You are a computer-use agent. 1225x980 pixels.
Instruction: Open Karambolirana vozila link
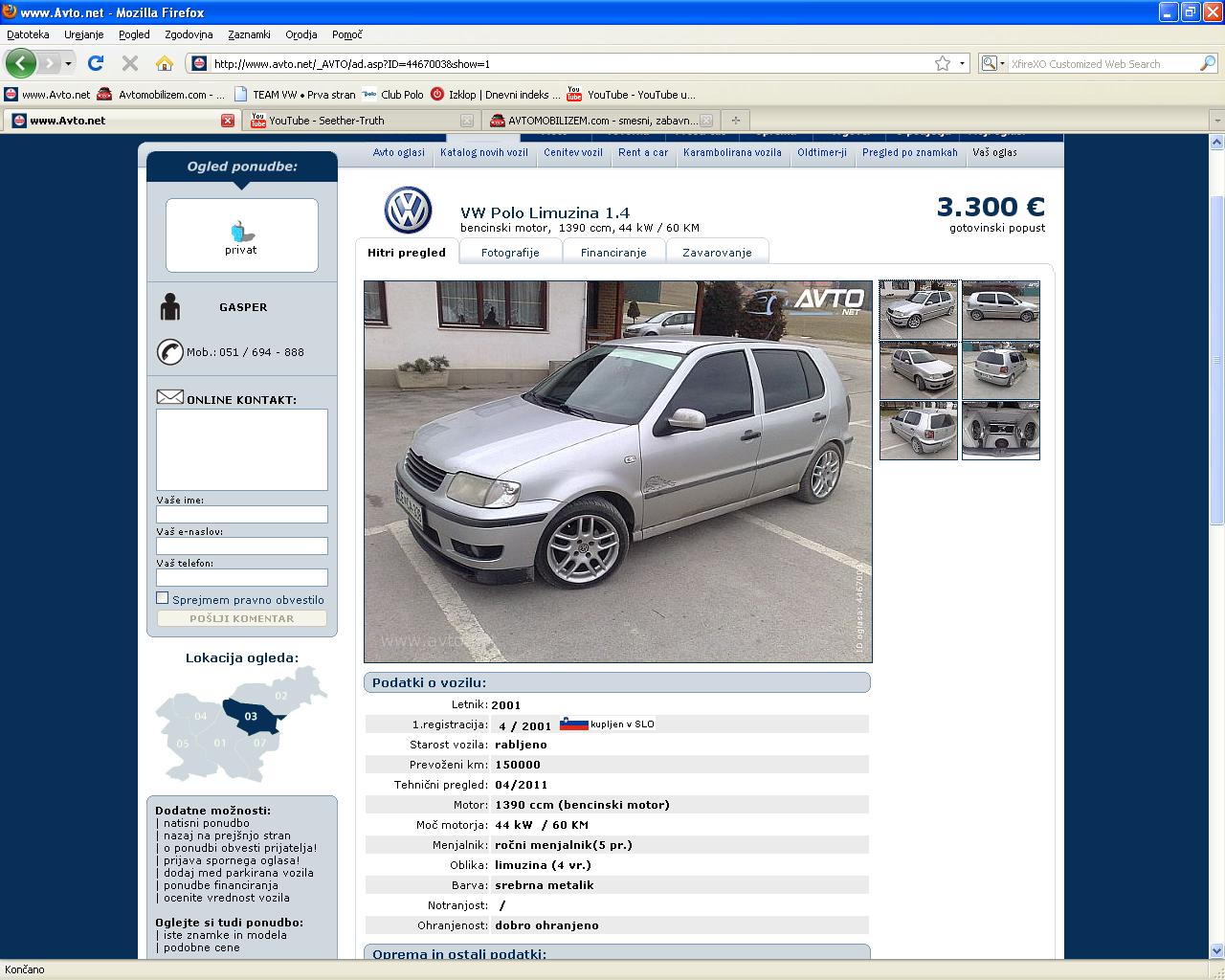732,153
